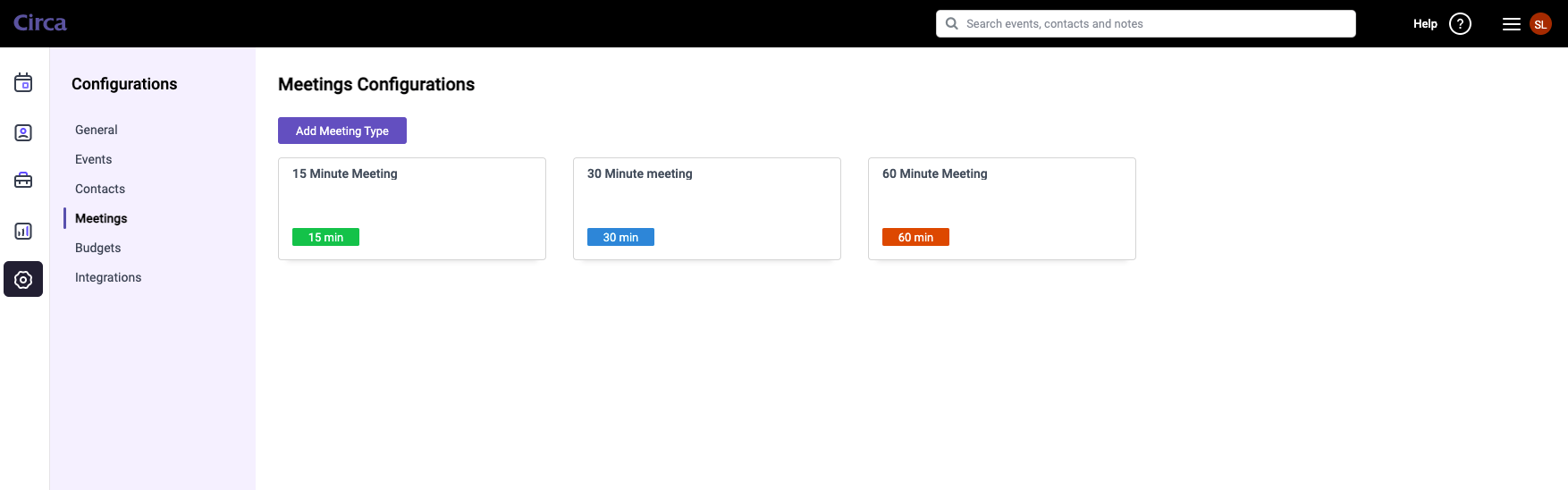Viewport: 1568px width, 490px height.
Task: Click the Add Meeting Type button
Action: [x=342, y=131]
